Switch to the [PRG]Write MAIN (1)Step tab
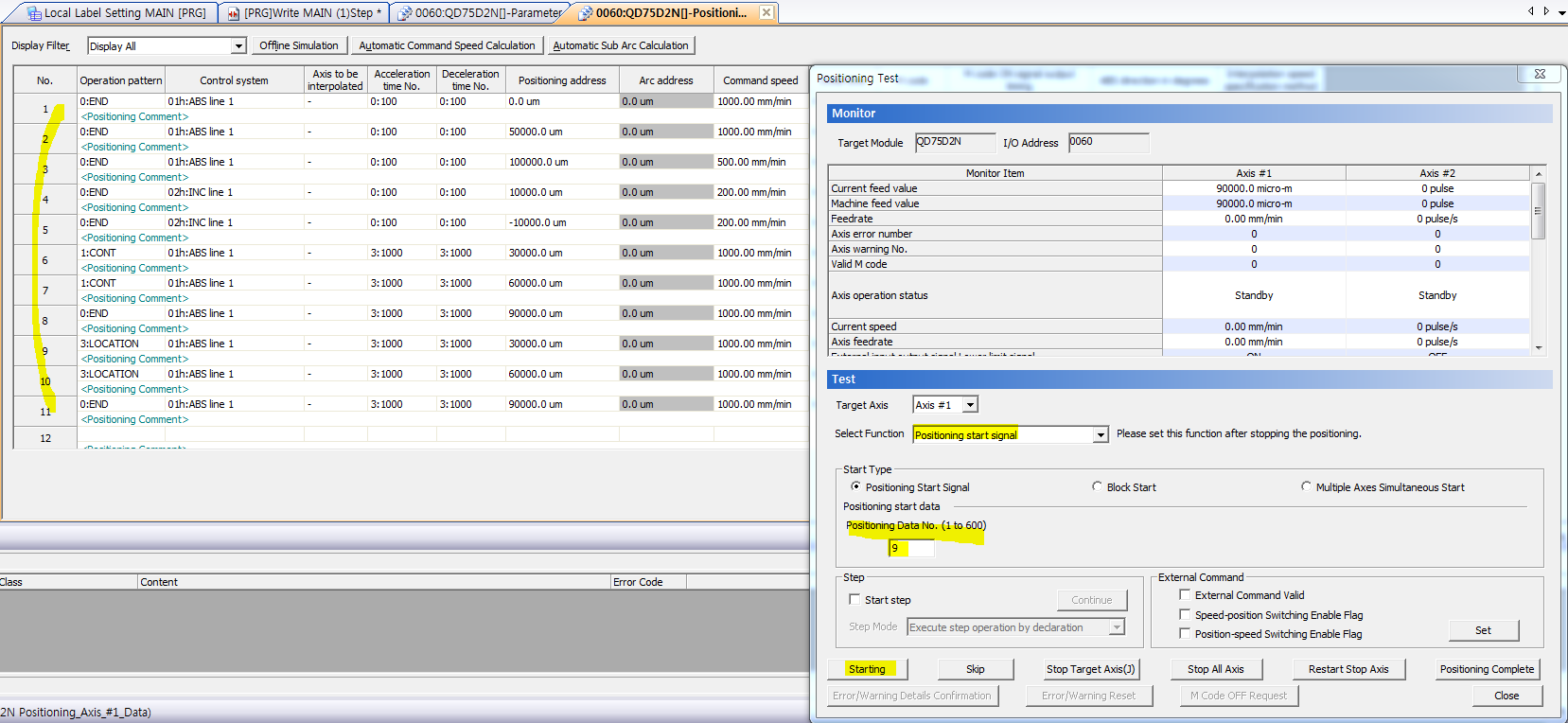The image size is (1568, 723). 305,12
